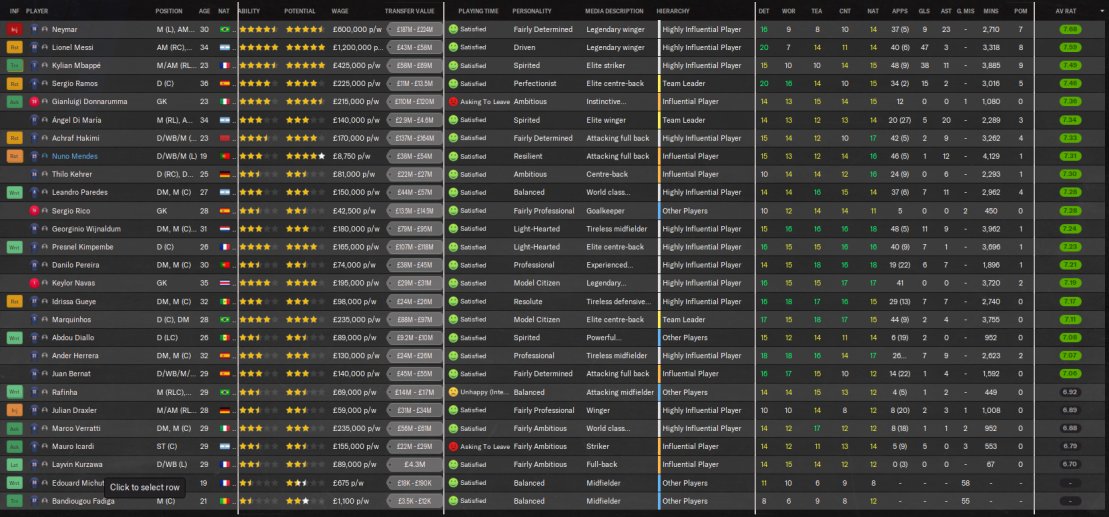Screen dimensions: 1109x517
Task: Sort table by the WAGE column header
Action: pos(339,11)
